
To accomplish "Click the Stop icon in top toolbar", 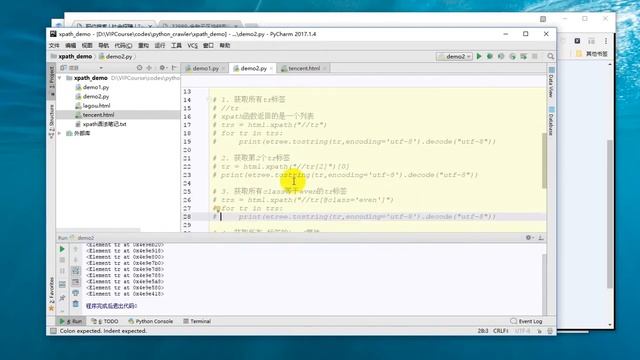I will (x=534, y=56).
